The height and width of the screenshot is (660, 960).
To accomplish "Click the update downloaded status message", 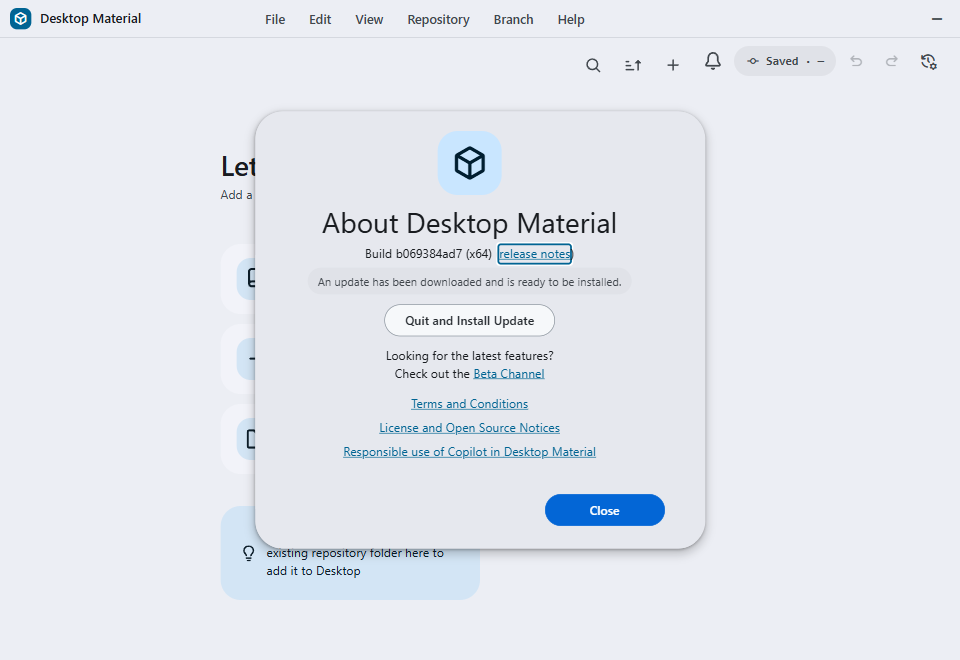I will [x=470, y=282].
